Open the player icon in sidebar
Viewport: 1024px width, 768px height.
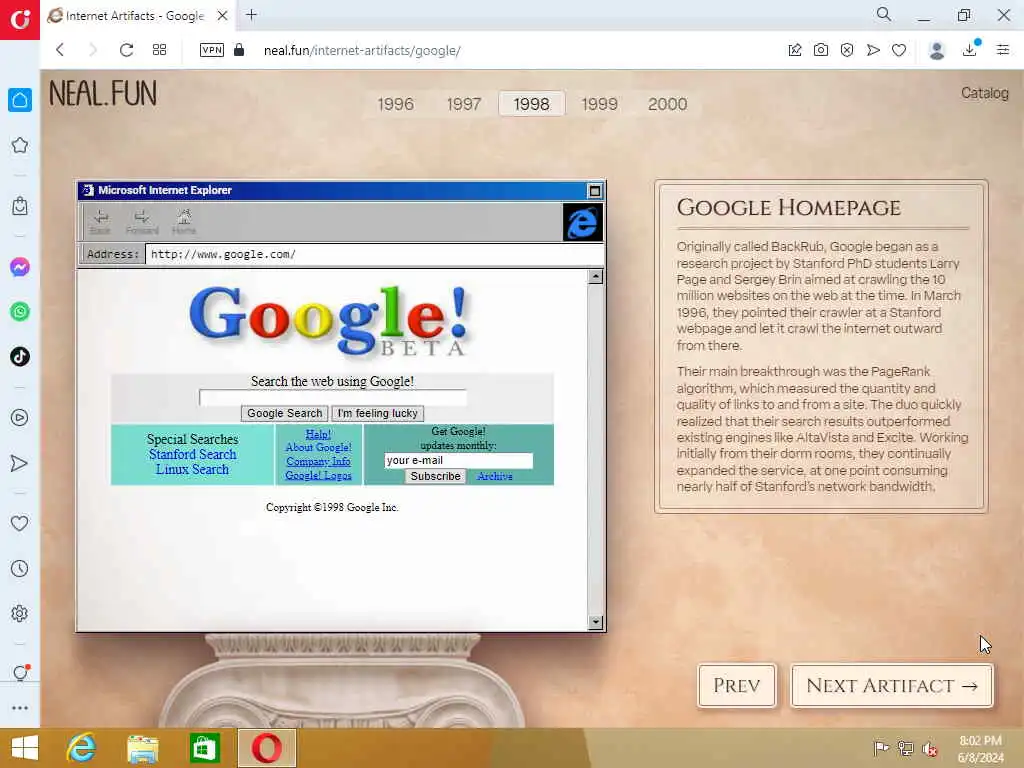coord(20,417)
